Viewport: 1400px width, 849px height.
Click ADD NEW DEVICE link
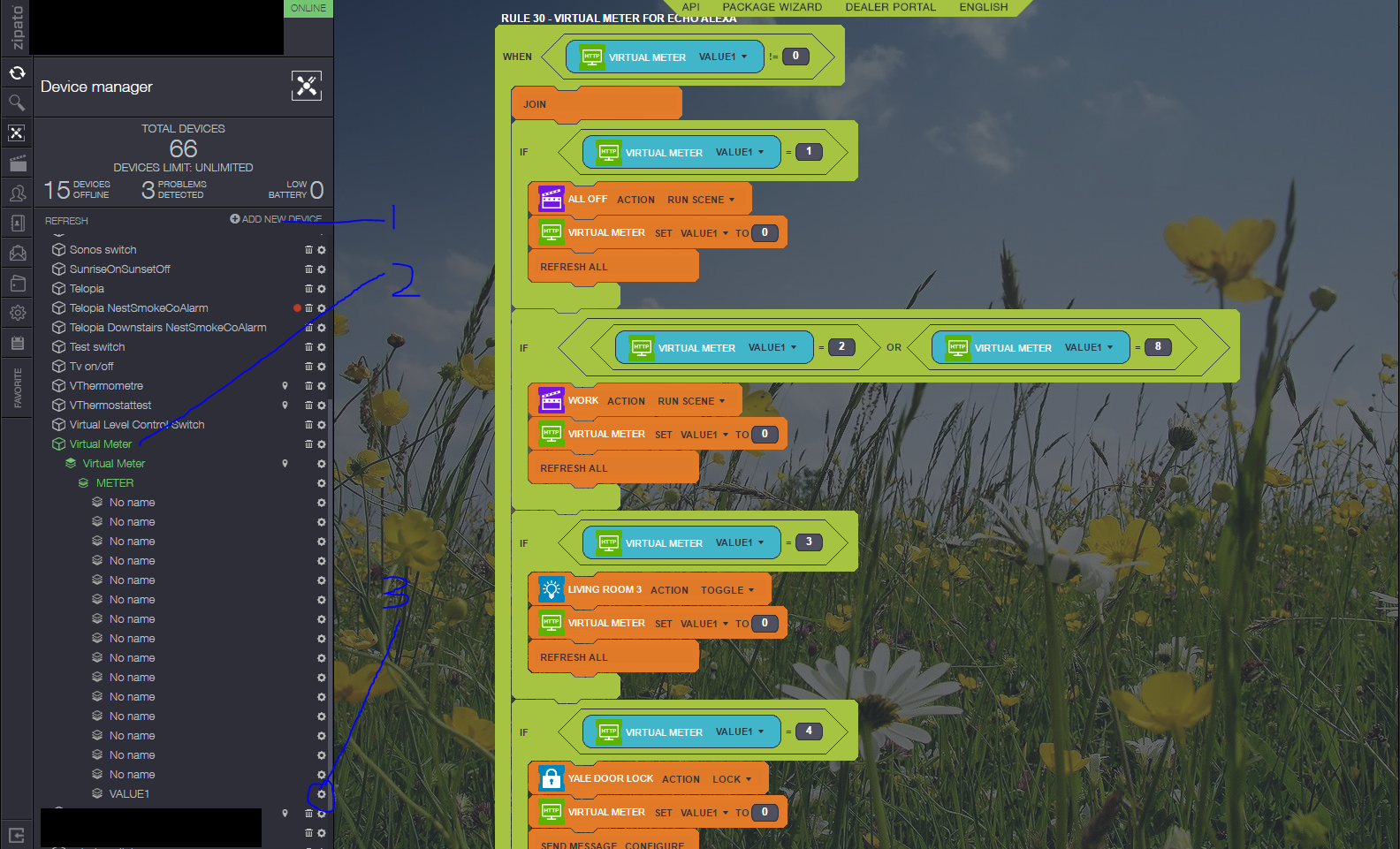[x=276, y=219]
